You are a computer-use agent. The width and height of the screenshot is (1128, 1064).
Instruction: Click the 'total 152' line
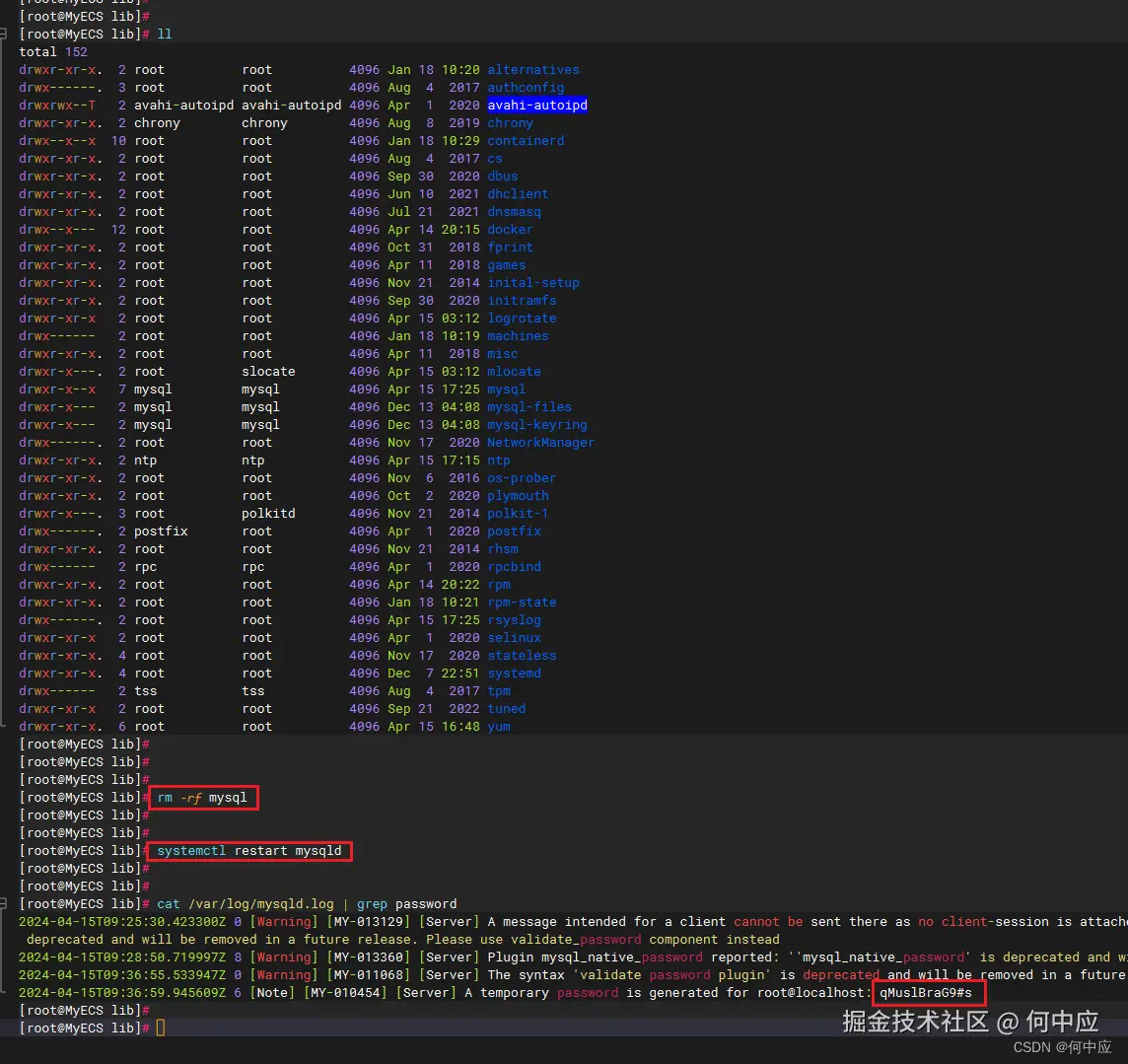[53, 52]
